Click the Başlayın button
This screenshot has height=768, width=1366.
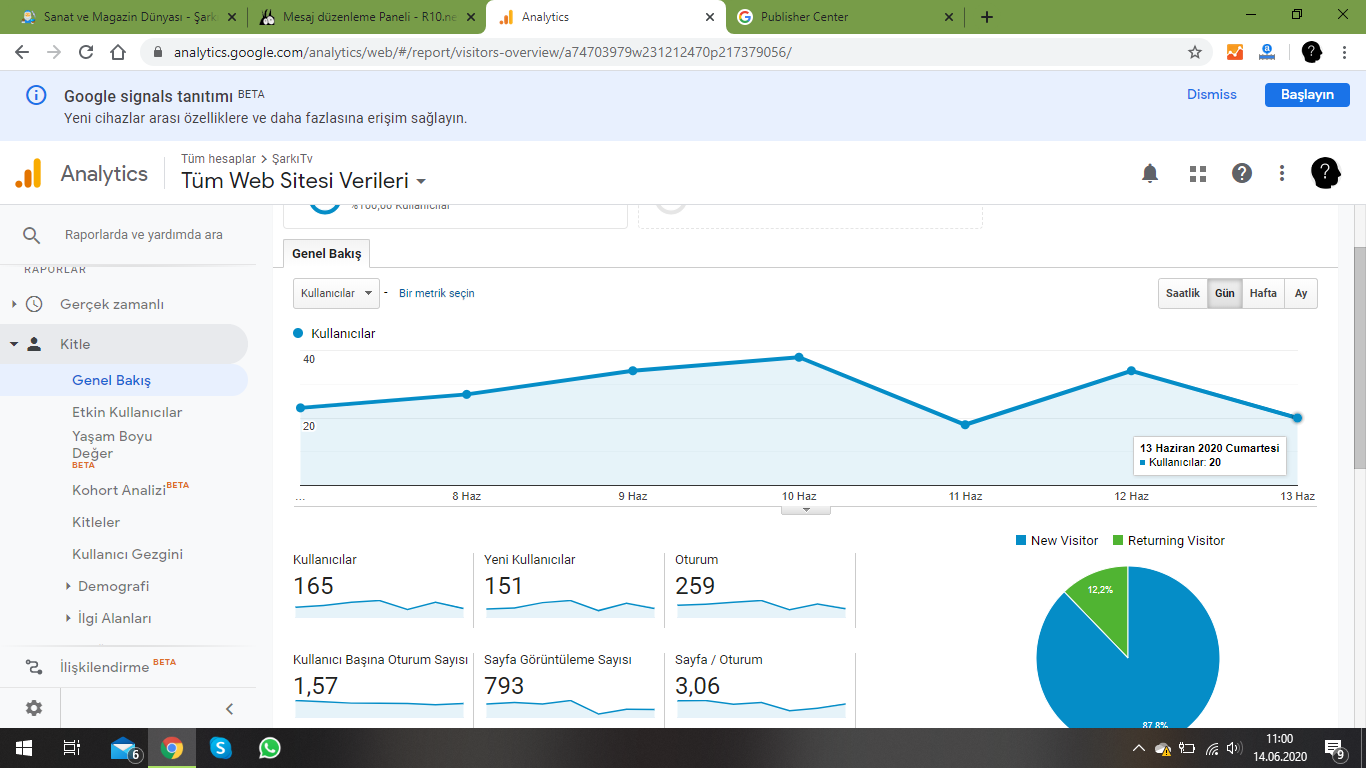(1307, 94)
